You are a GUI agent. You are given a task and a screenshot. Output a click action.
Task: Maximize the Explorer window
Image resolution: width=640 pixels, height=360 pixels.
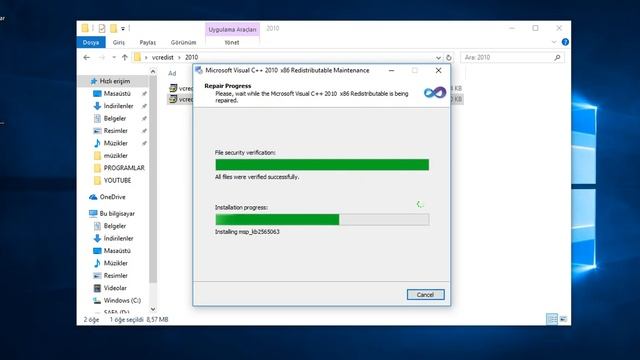535,28
